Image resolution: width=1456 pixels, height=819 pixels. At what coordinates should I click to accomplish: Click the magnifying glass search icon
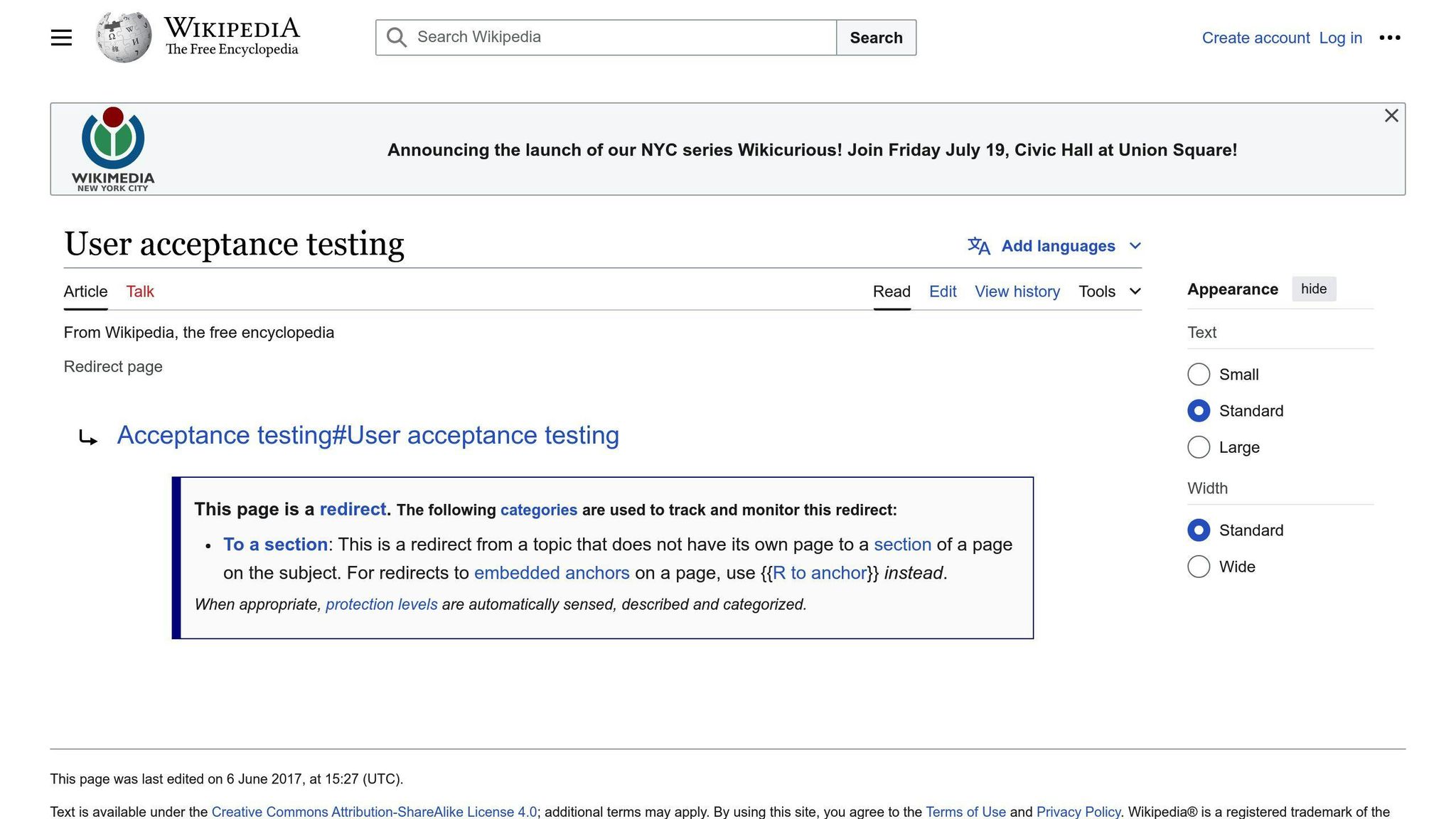[x=397, y=38]
